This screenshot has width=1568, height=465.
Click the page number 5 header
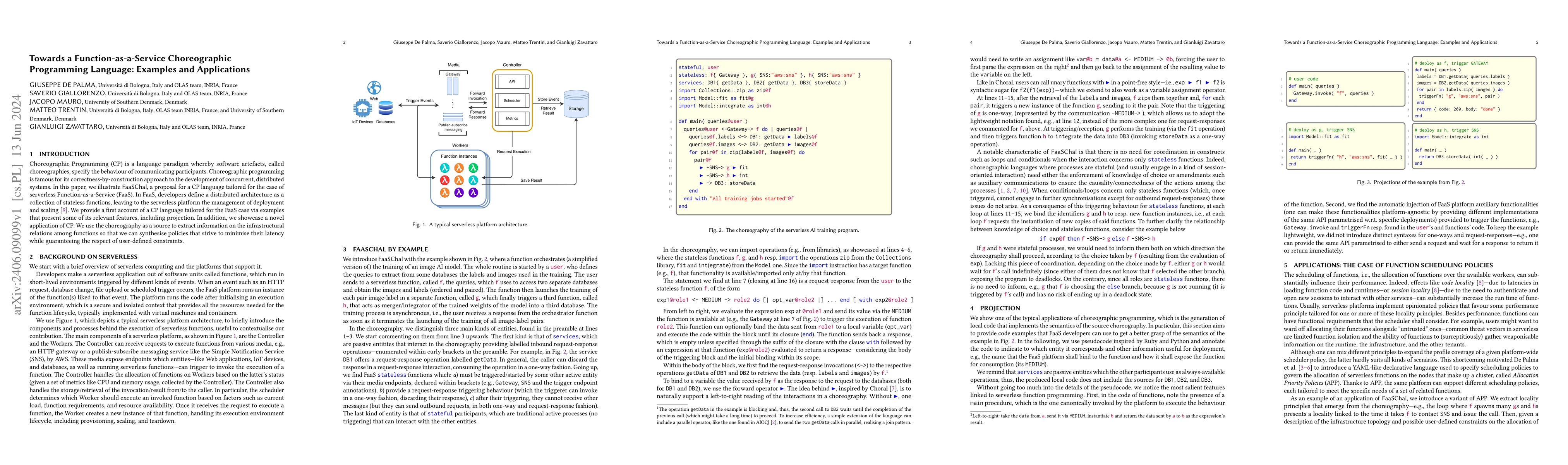(x=1537, y=43)
